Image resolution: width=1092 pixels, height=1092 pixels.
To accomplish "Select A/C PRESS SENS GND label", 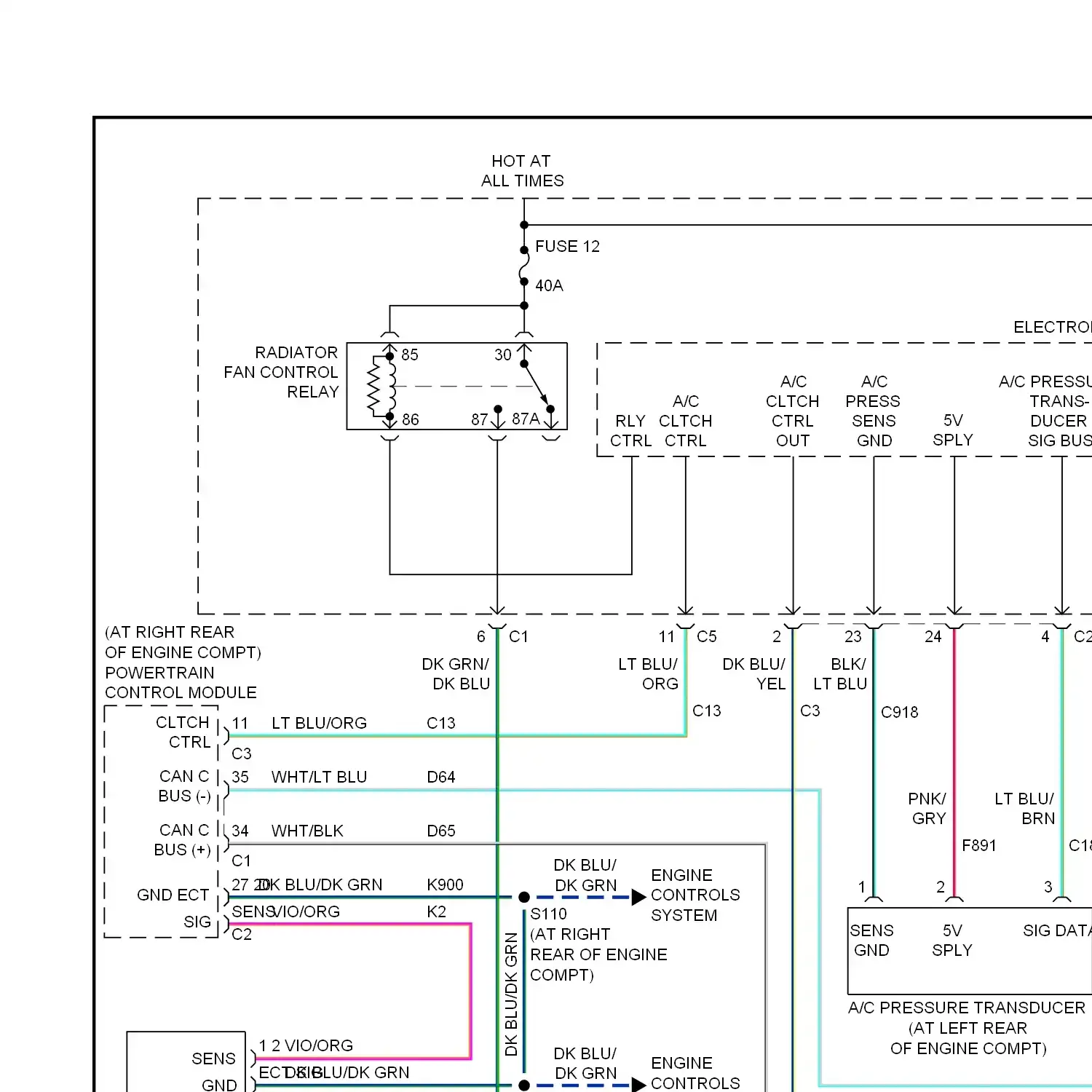I will click(x=873, y=411).
